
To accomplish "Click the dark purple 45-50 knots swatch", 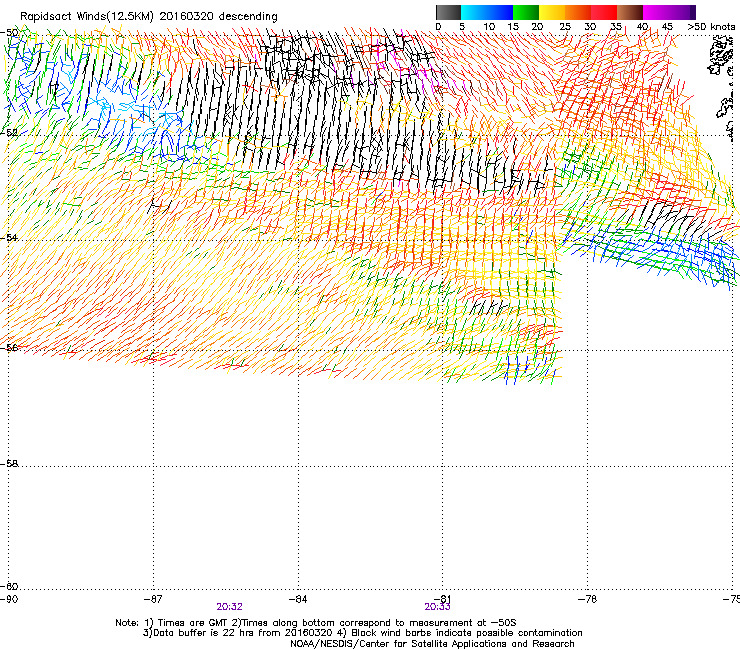I will 682,12.
